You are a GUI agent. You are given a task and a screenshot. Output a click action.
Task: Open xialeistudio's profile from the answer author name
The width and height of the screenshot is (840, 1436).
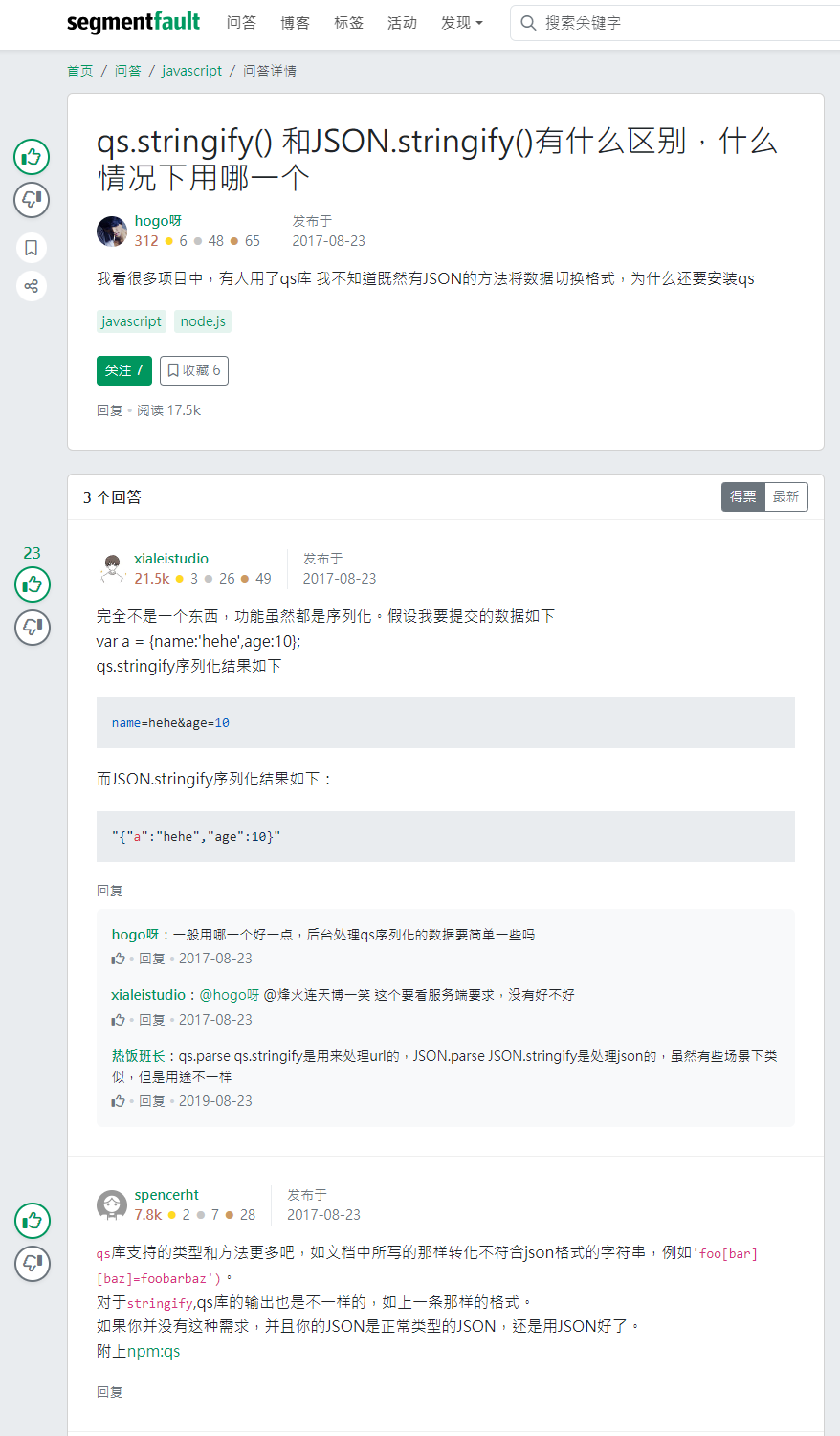(x=171, y=559)
